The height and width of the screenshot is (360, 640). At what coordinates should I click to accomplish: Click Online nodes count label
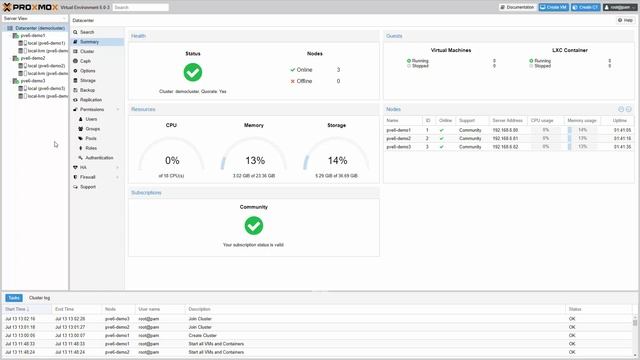point(304,70)
